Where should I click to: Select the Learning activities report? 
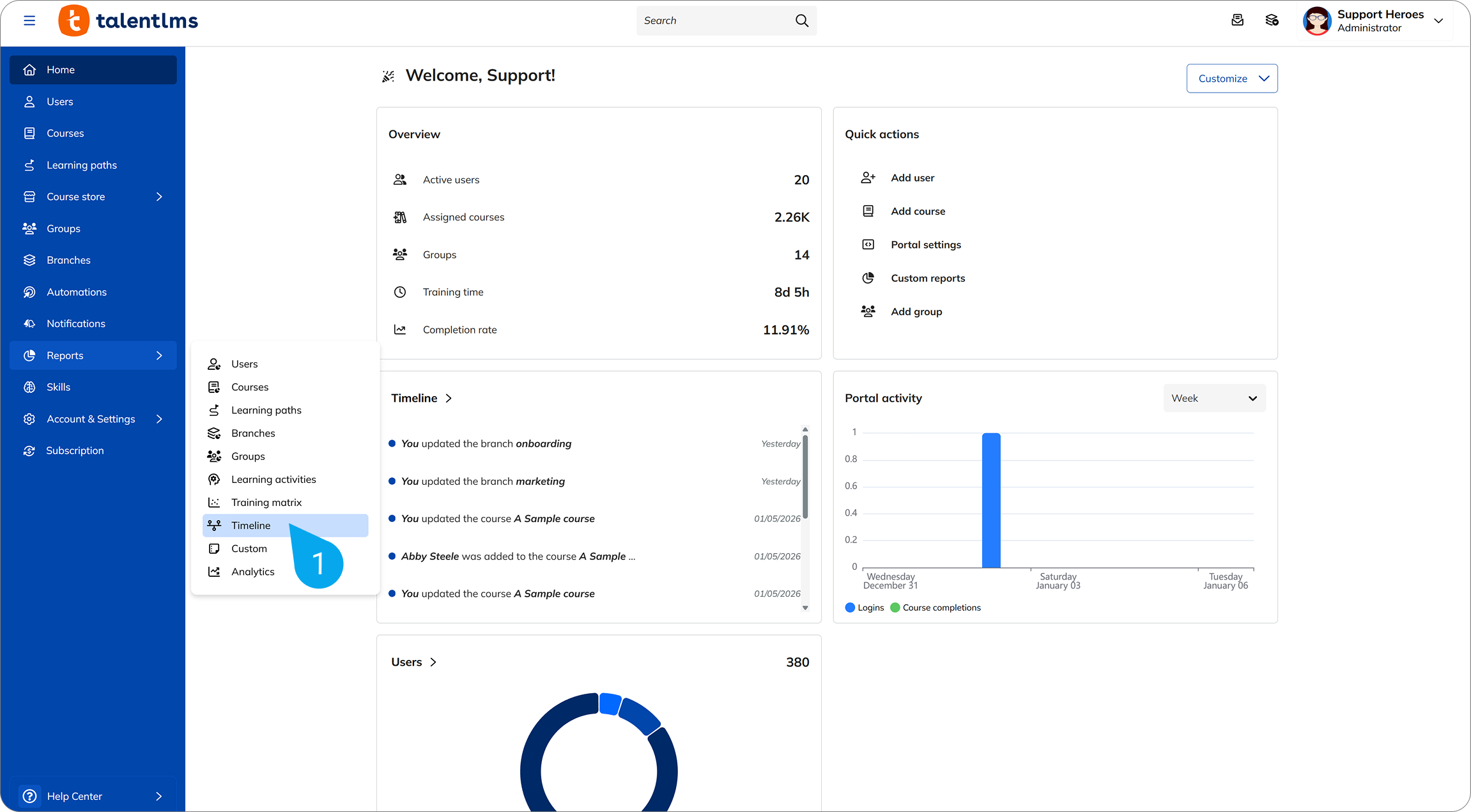point(273,479)
